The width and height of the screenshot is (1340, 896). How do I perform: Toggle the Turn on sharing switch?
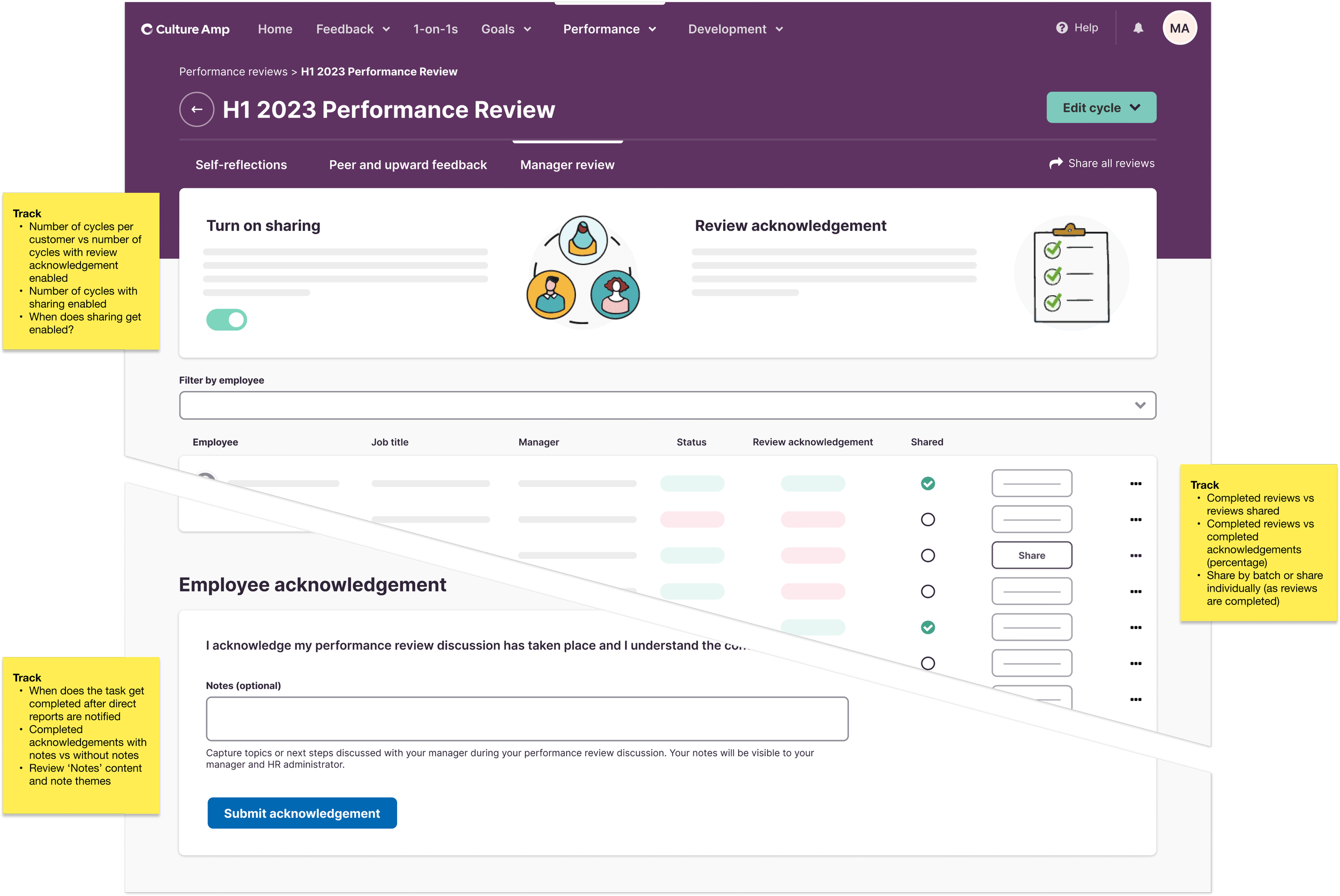point(226,320)
